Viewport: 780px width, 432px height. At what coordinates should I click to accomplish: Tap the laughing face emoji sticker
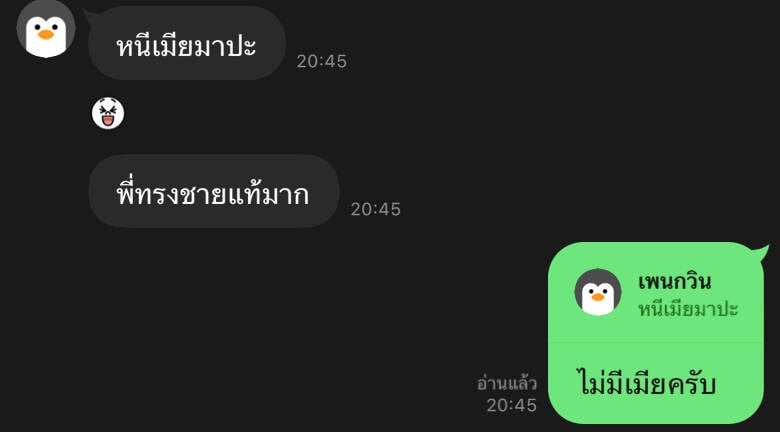coord(108,113)
